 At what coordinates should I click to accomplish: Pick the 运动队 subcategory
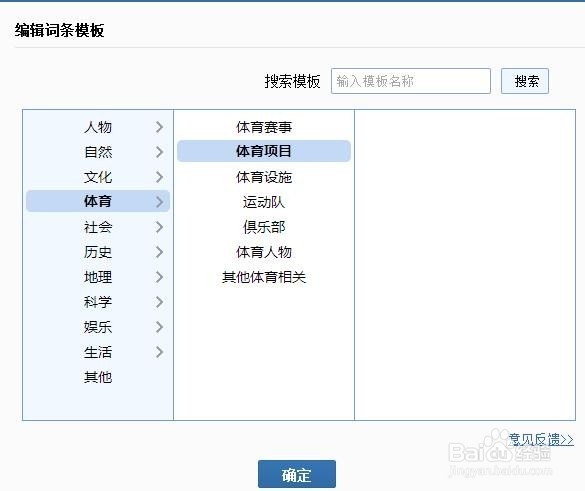tap(264, 202)
